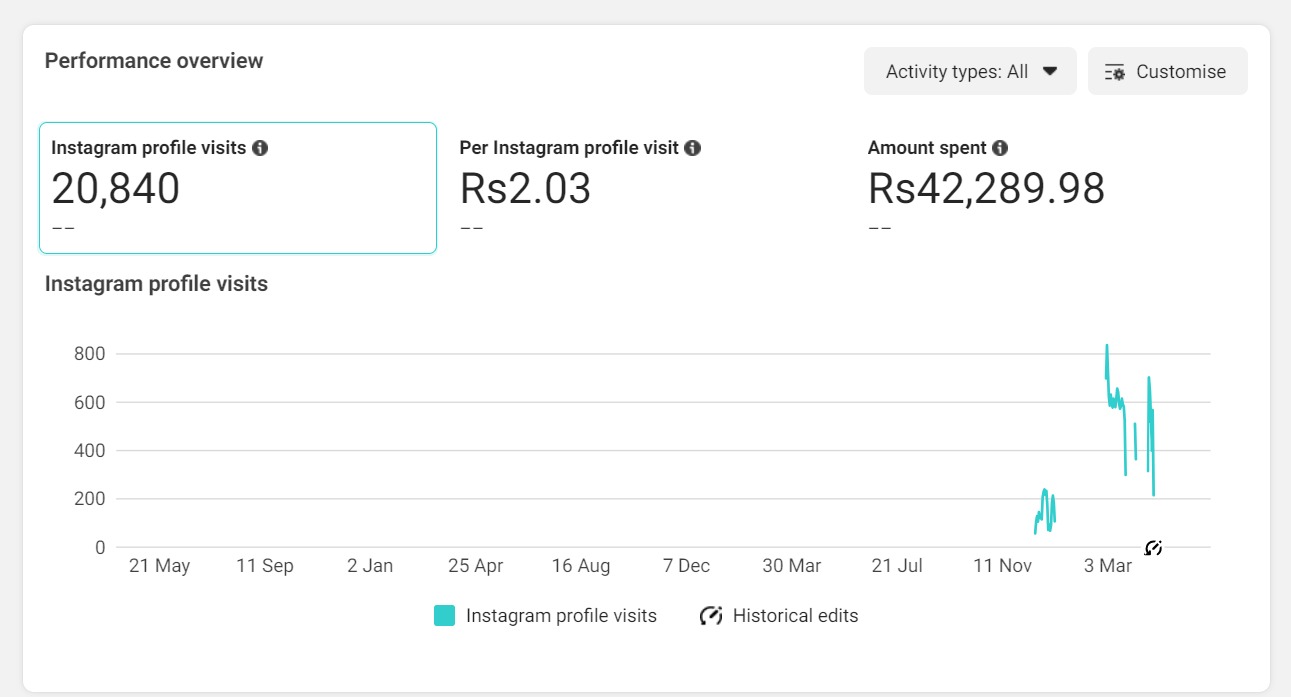Click the 800 peak on the chart line

pos(1106,346)
